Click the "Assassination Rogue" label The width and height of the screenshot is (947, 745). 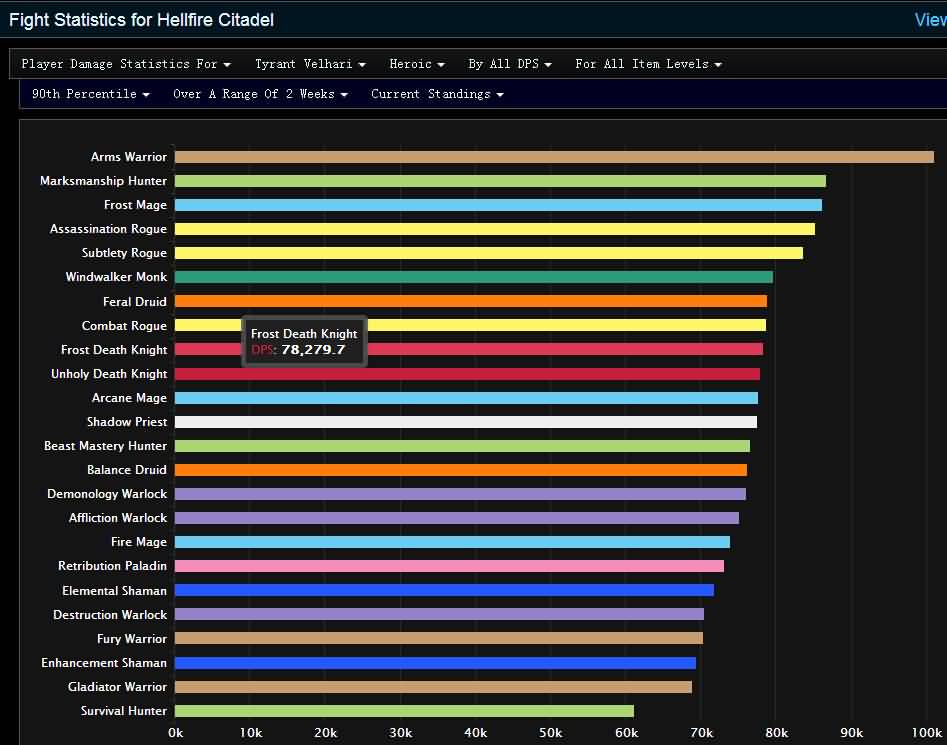108,229
